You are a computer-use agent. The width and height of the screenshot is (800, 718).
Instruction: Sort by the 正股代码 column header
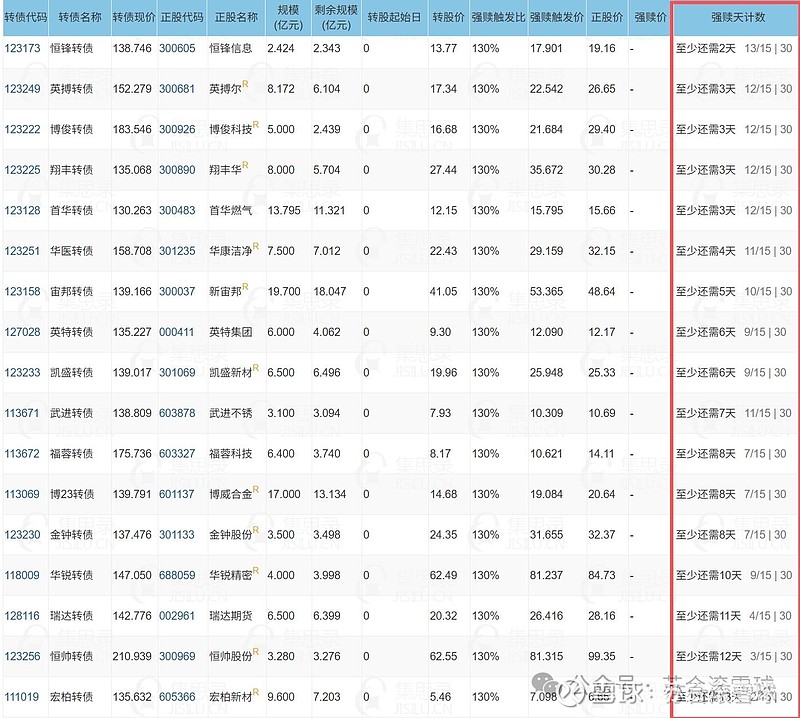point(182,17)
